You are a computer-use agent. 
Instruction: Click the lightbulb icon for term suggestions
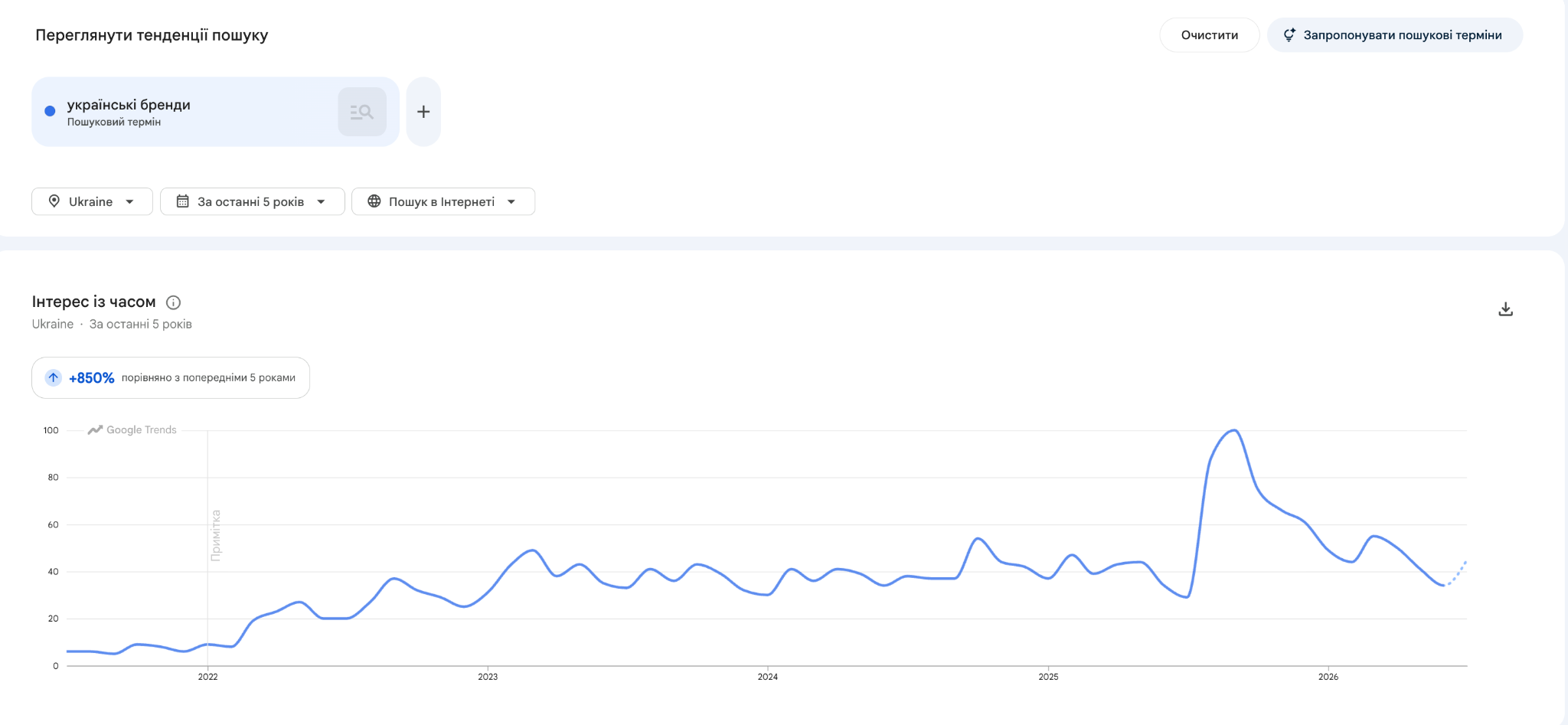1289,35
